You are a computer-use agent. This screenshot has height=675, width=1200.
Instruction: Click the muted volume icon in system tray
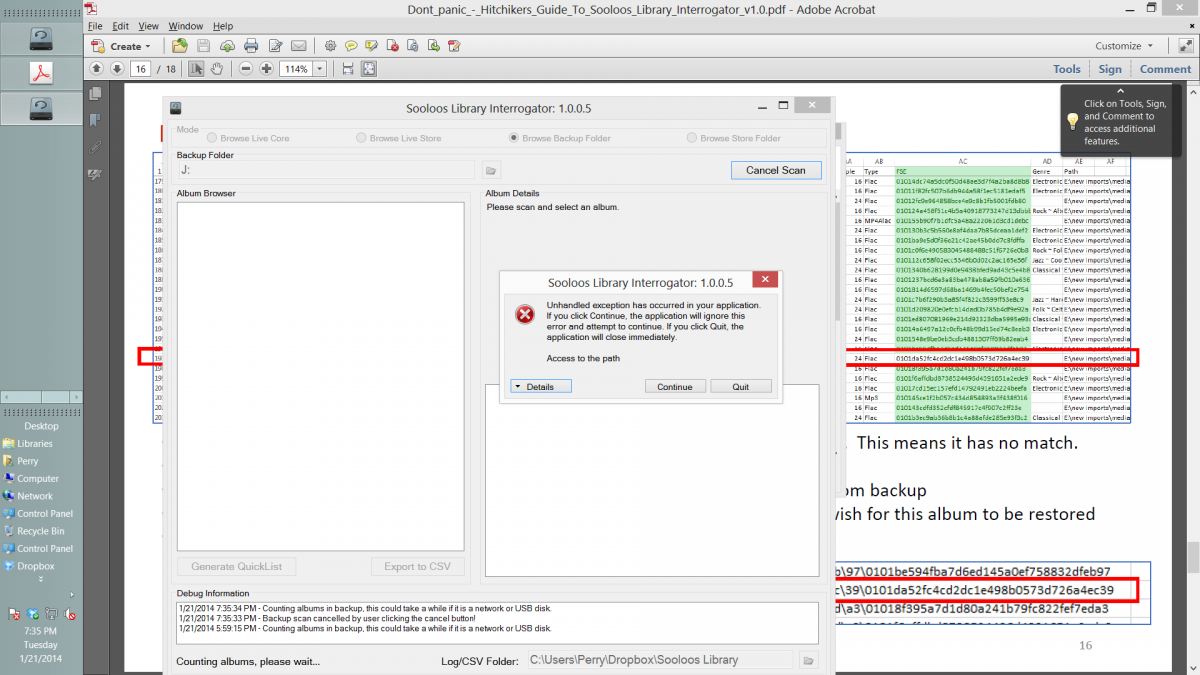coord(72,613)
